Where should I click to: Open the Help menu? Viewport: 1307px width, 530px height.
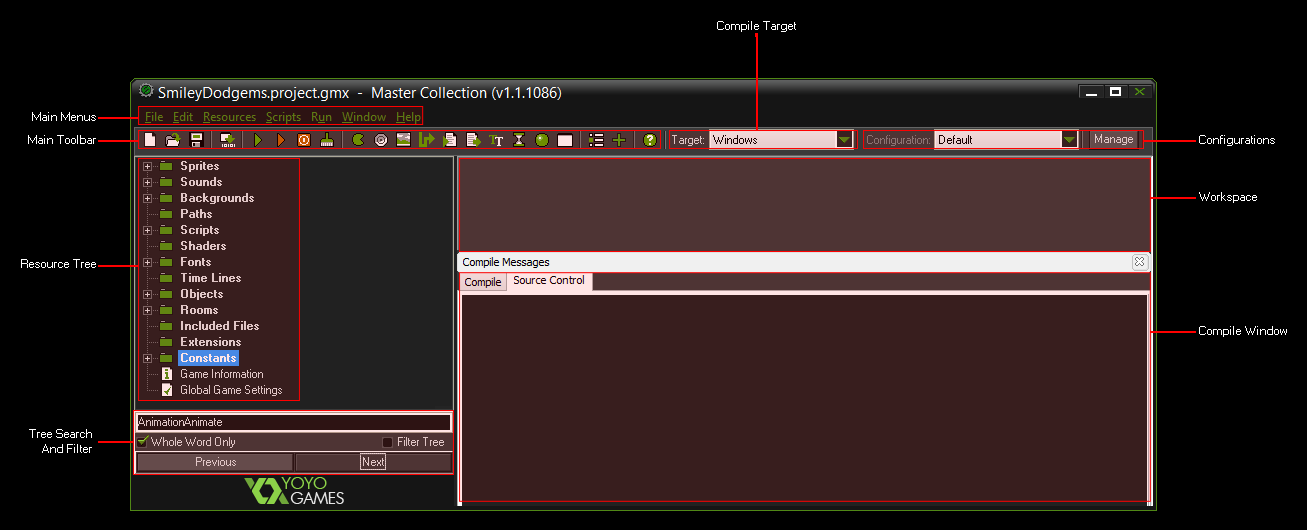pos(408,117)
